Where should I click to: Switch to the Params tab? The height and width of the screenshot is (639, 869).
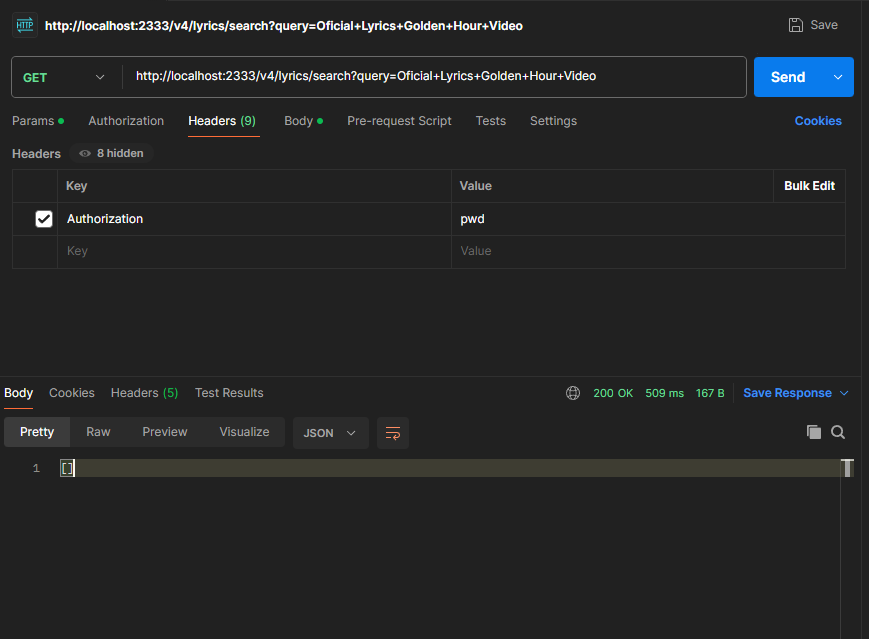pos(38,121)
